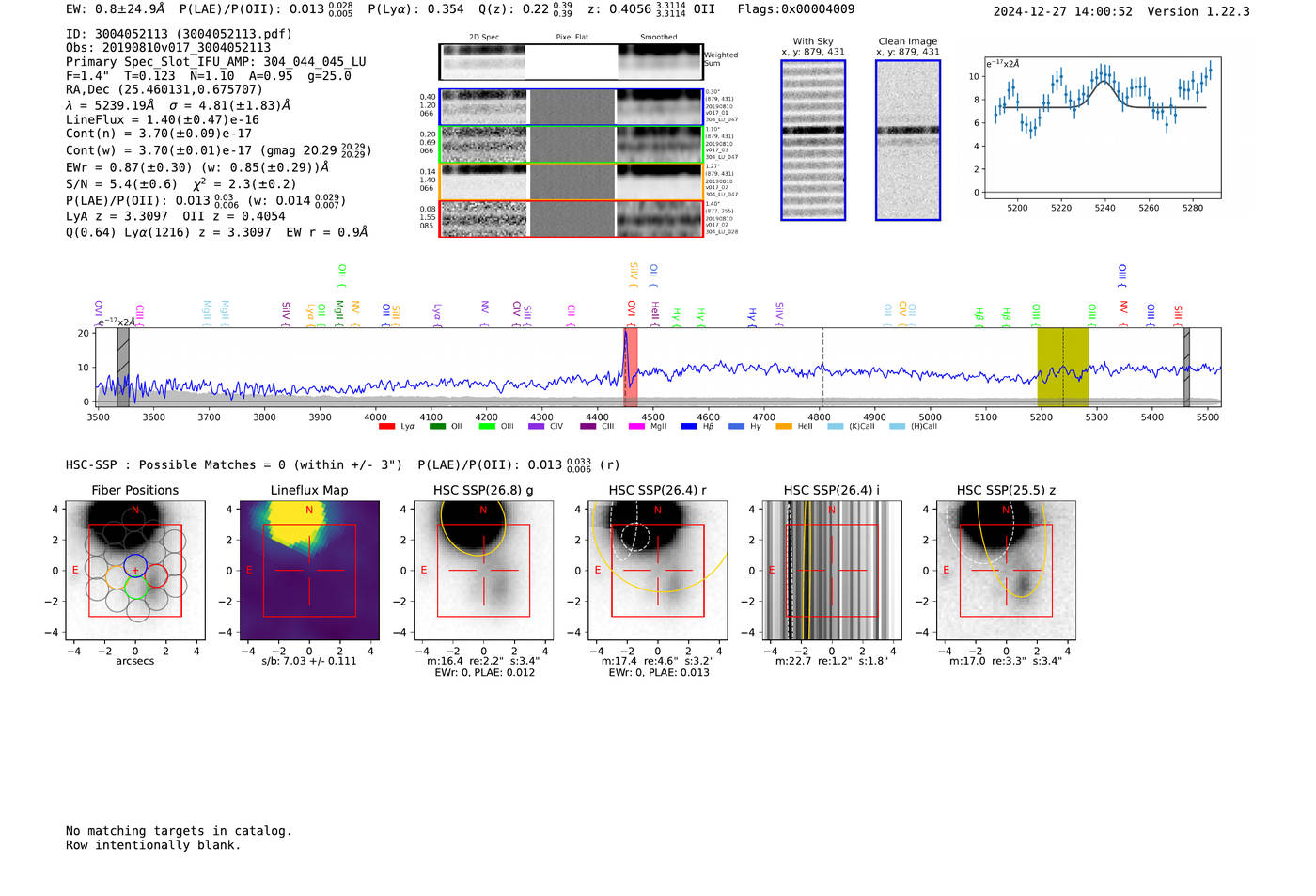Select the orange HeII legend swatch

click(784, 427)
